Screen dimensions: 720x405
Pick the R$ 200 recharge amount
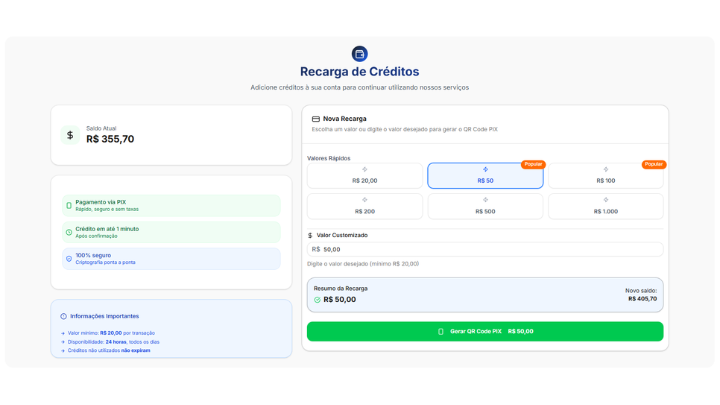(x=365, y=207)
